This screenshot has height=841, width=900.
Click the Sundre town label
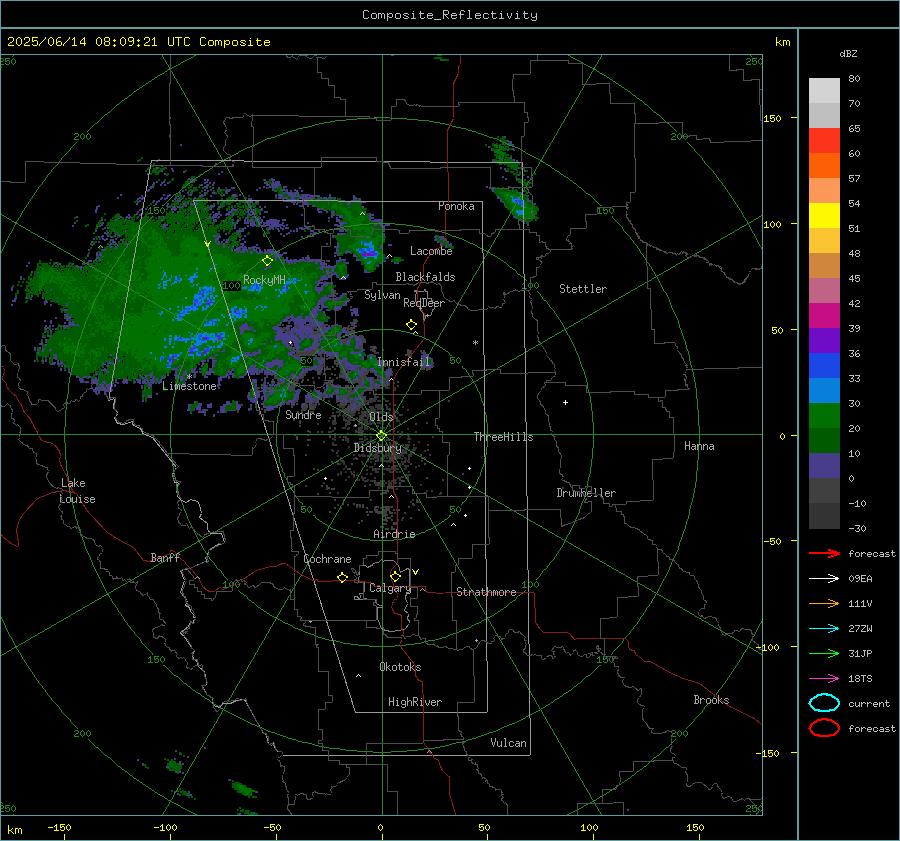(303, 415)
